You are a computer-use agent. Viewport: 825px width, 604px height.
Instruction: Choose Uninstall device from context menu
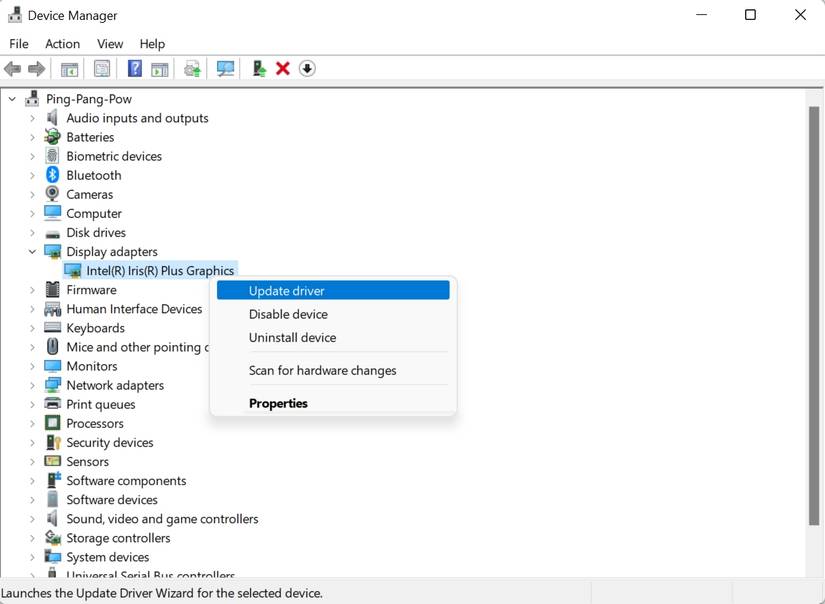pyautogui.click(x=333, y=337)
